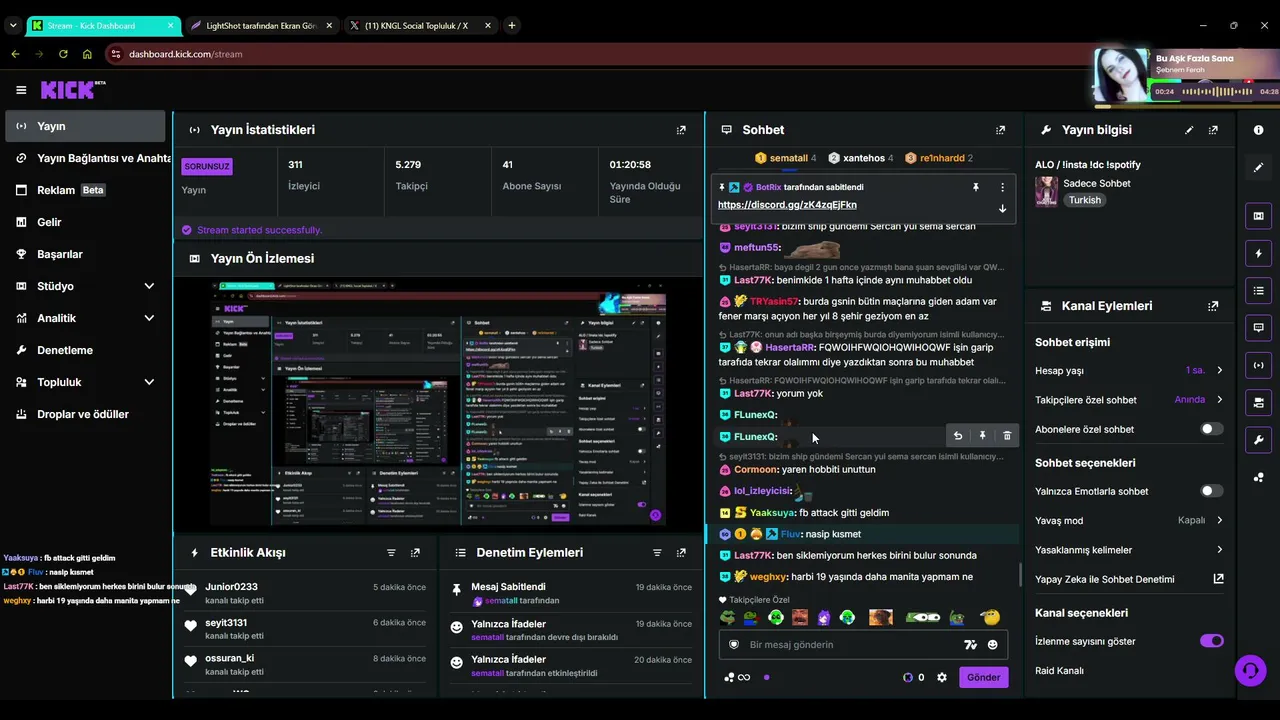
Task: Open a new browser tab
Action: (x=511, y=25)
